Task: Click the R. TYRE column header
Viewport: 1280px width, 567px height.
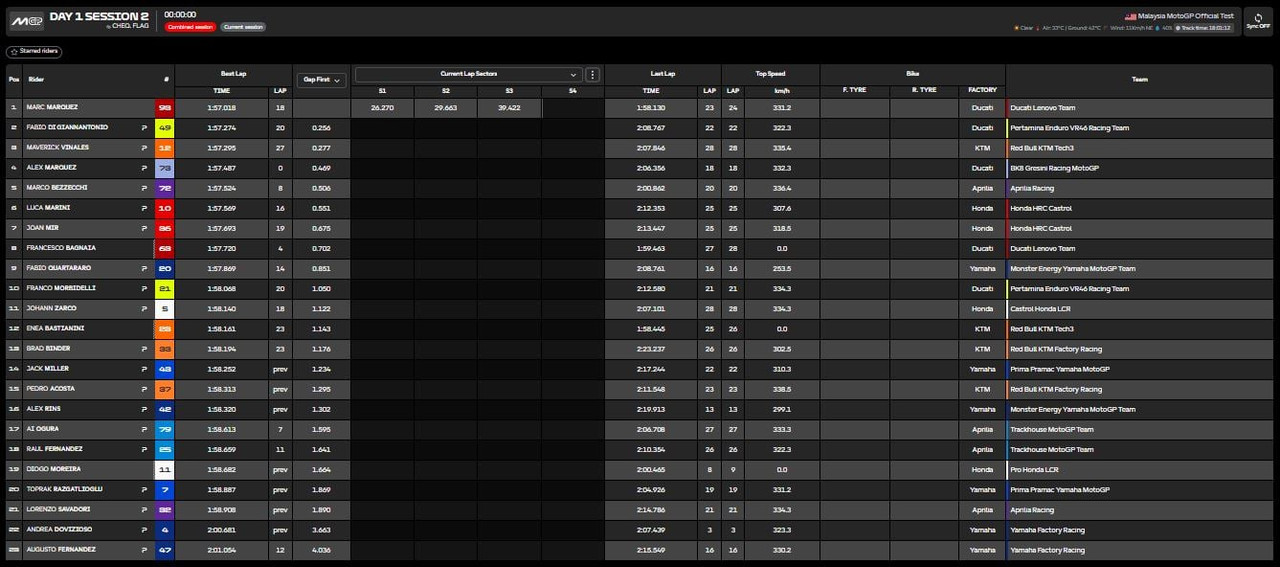Action: (x=924, y=90)
